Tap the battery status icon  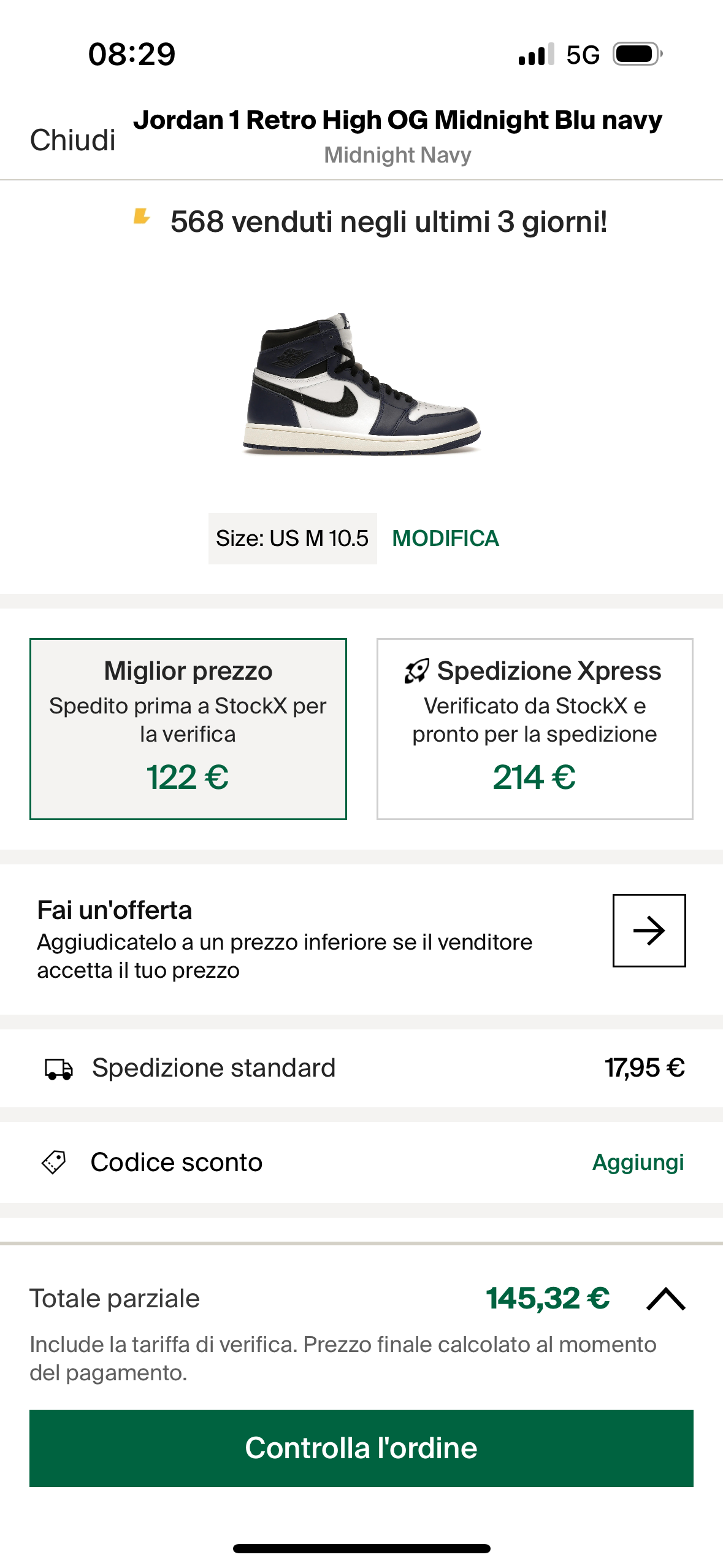click(x=637, y=55)
